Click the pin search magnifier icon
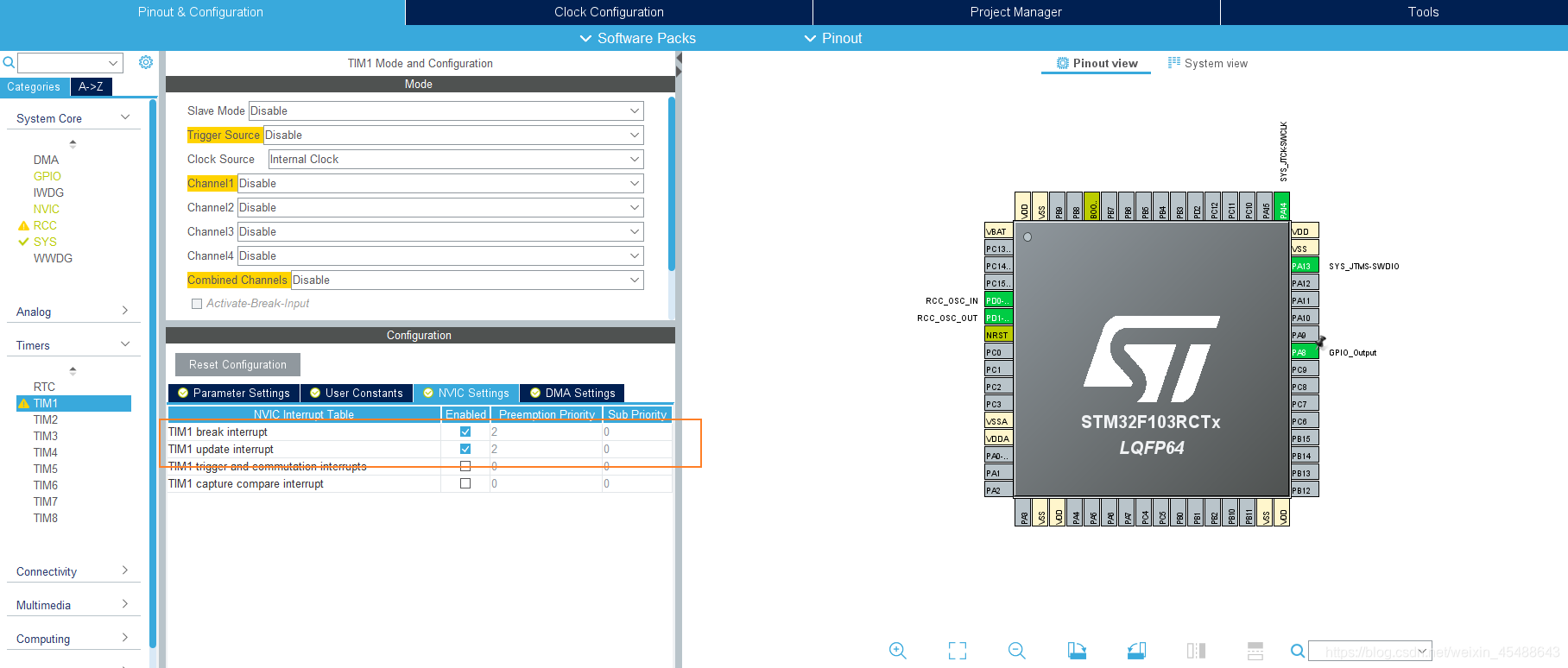 (x=1297, y=651)
